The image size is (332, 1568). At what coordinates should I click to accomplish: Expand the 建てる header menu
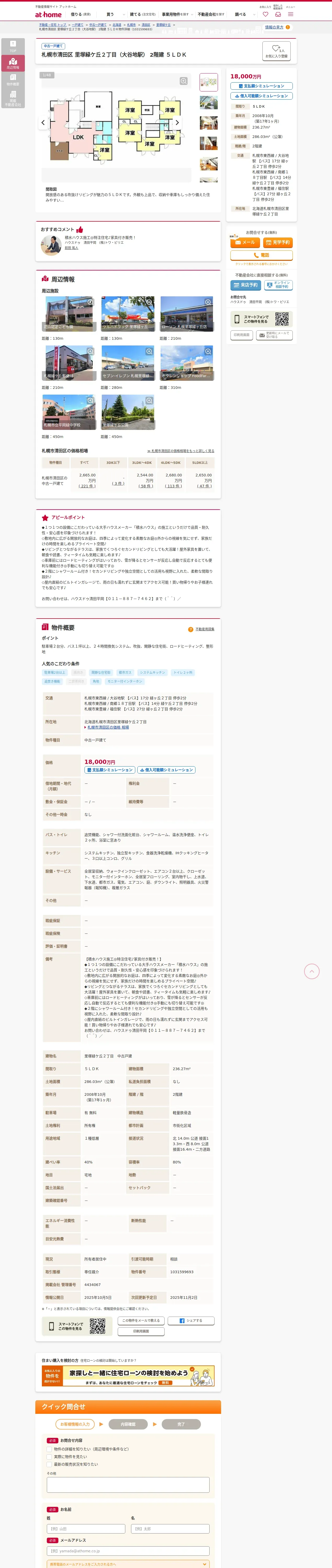coord(143,14)
